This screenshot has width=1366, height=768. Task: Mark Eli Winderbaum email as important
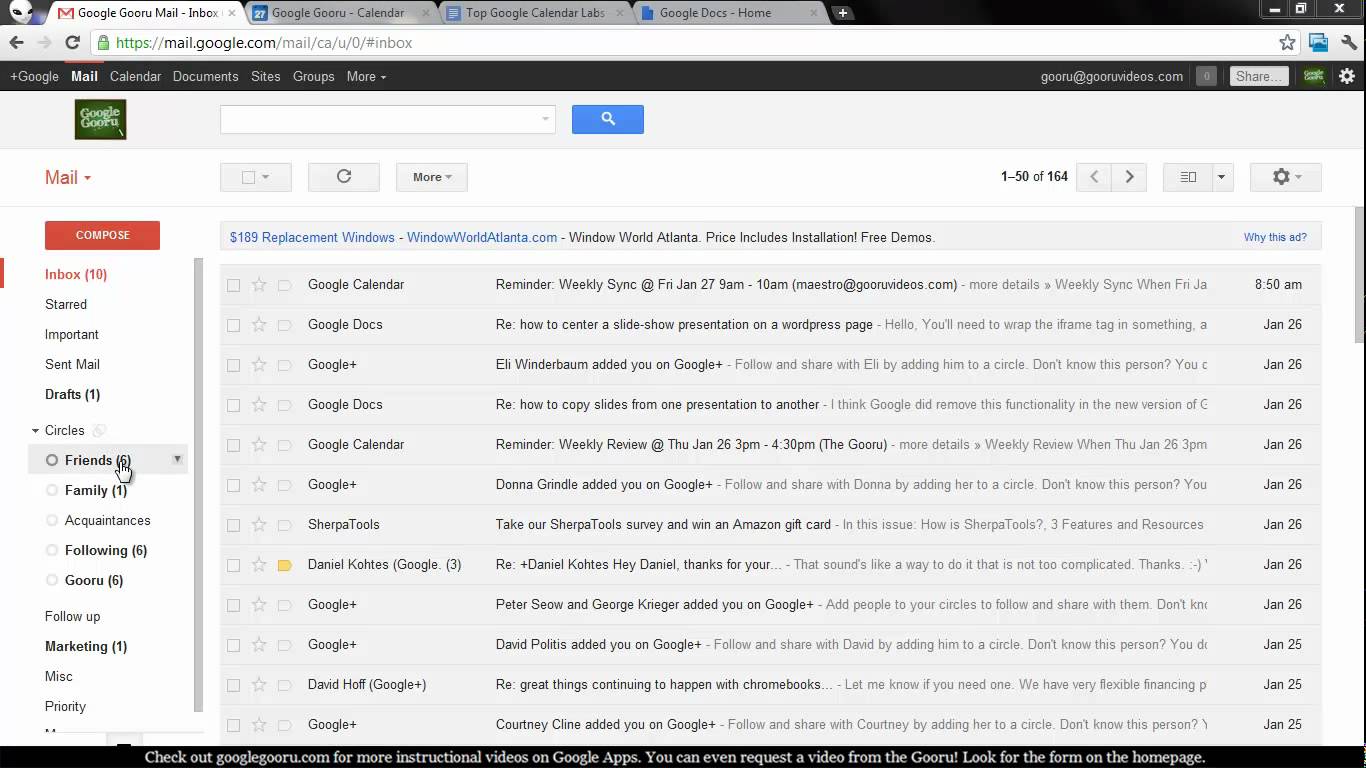point(284,365)
